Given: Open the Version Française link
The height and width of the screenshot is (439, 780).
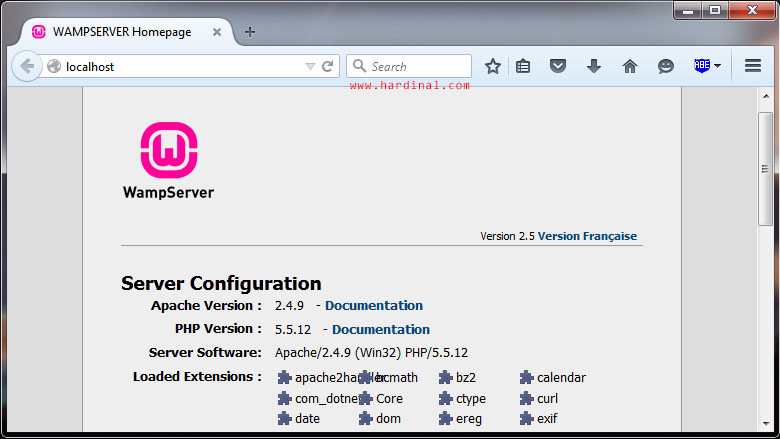Looking at the screenshot, I should click(x=587, y=236).
